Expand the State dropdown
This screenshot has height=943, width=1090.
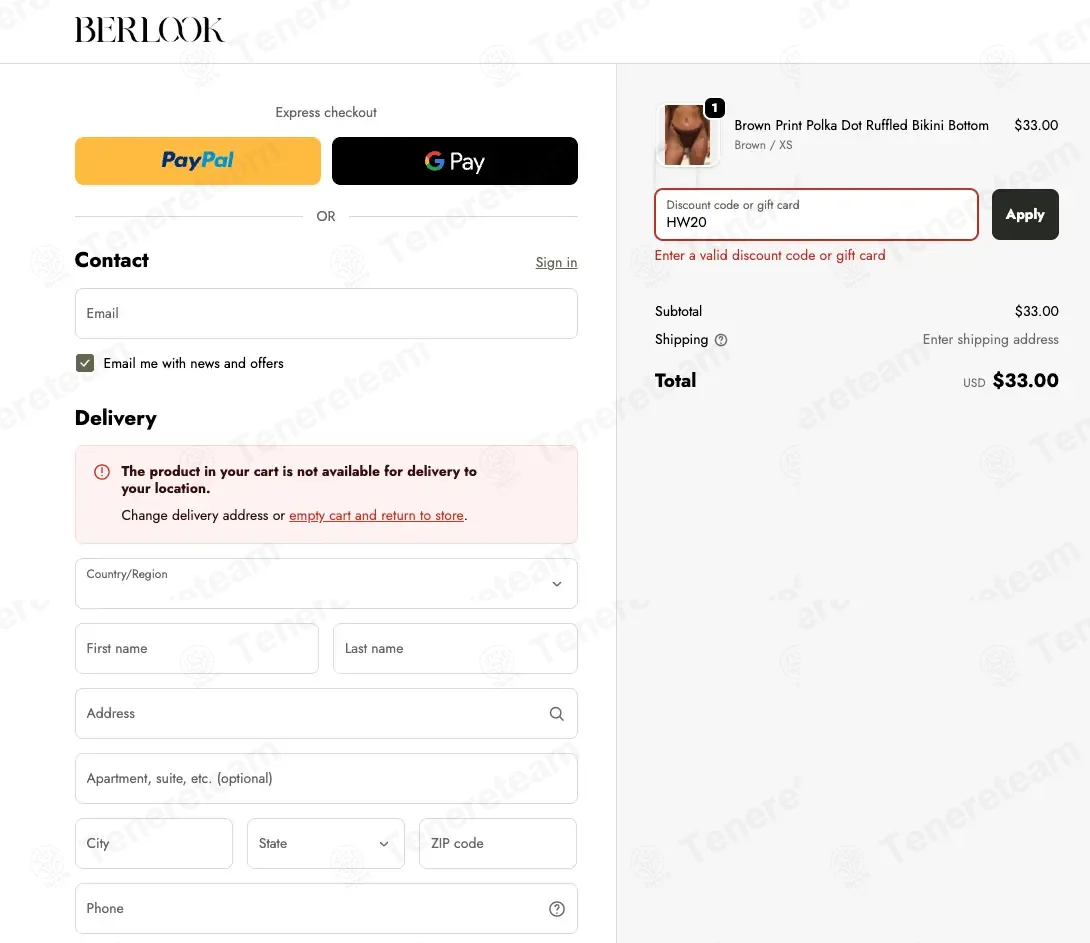point(326,844)
